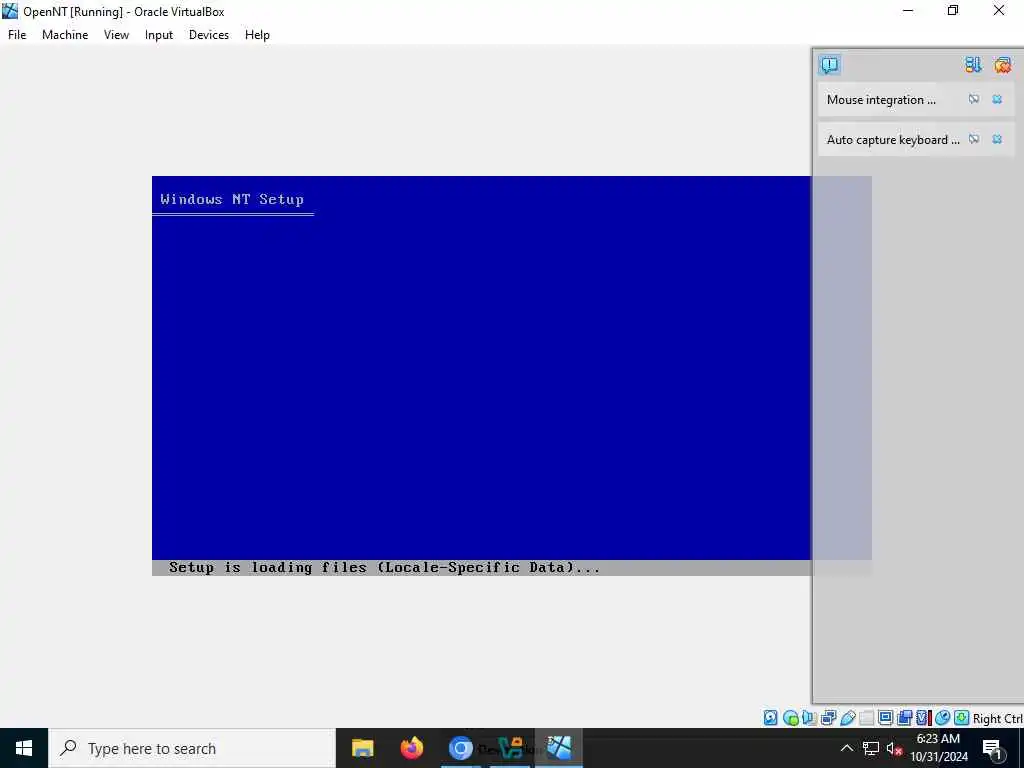This screenshot has width=1024, height=768.
Task: Expand the Mouse integration notification text
Action: point(881,100)
